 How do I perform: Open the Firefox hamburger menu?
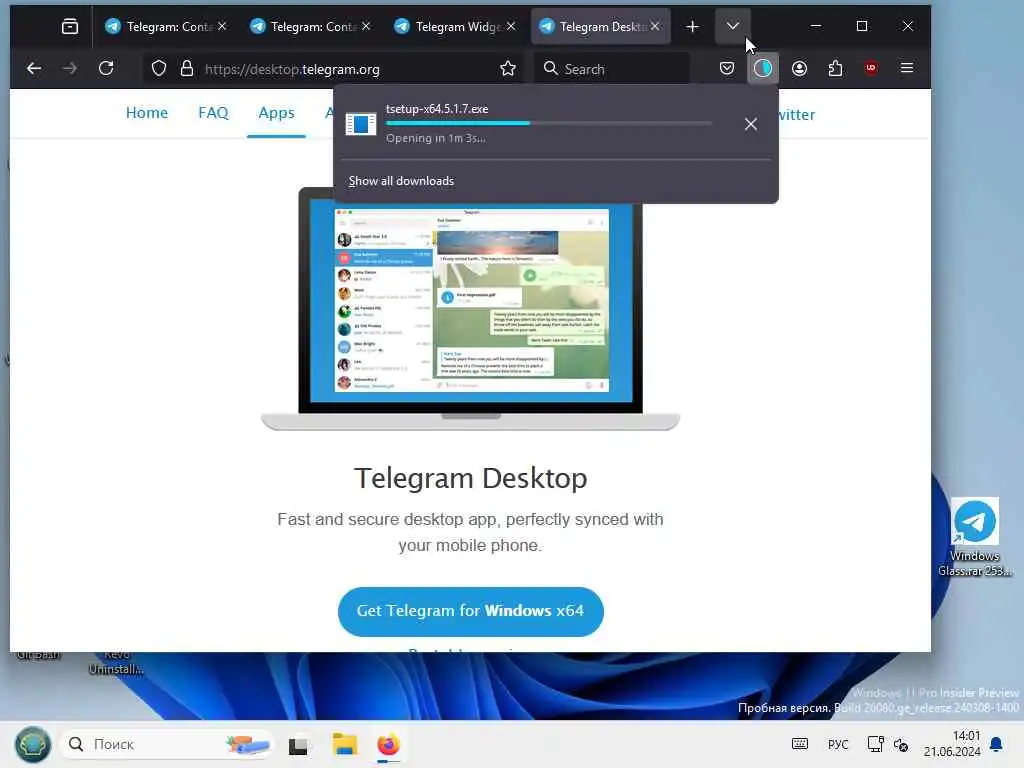tap(906, 69)
